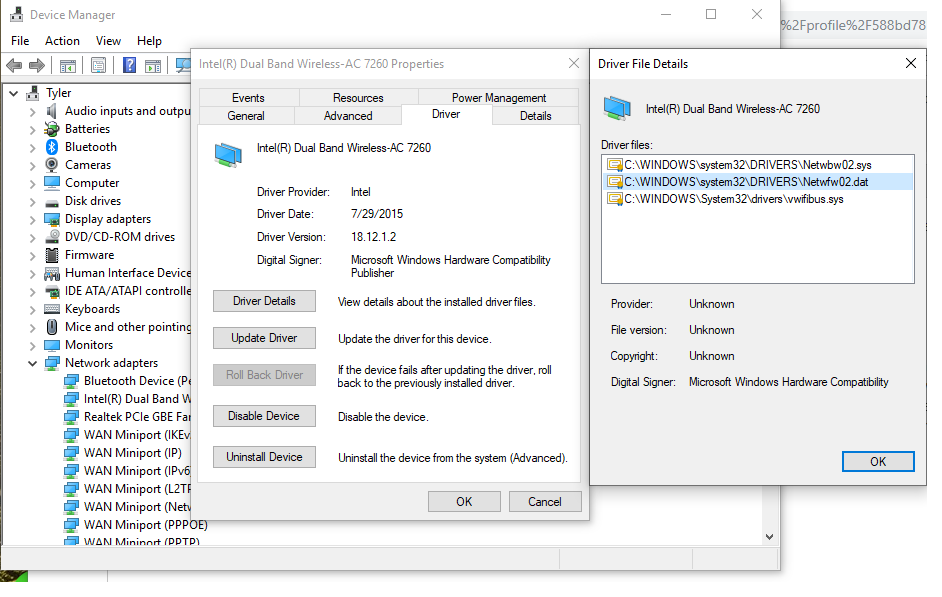Image resolution: width=942 pixels, height=597 pixels.
Task: Click the IDE ATA/ATAPI controllers icon
Action: click(x=52, y=292)
